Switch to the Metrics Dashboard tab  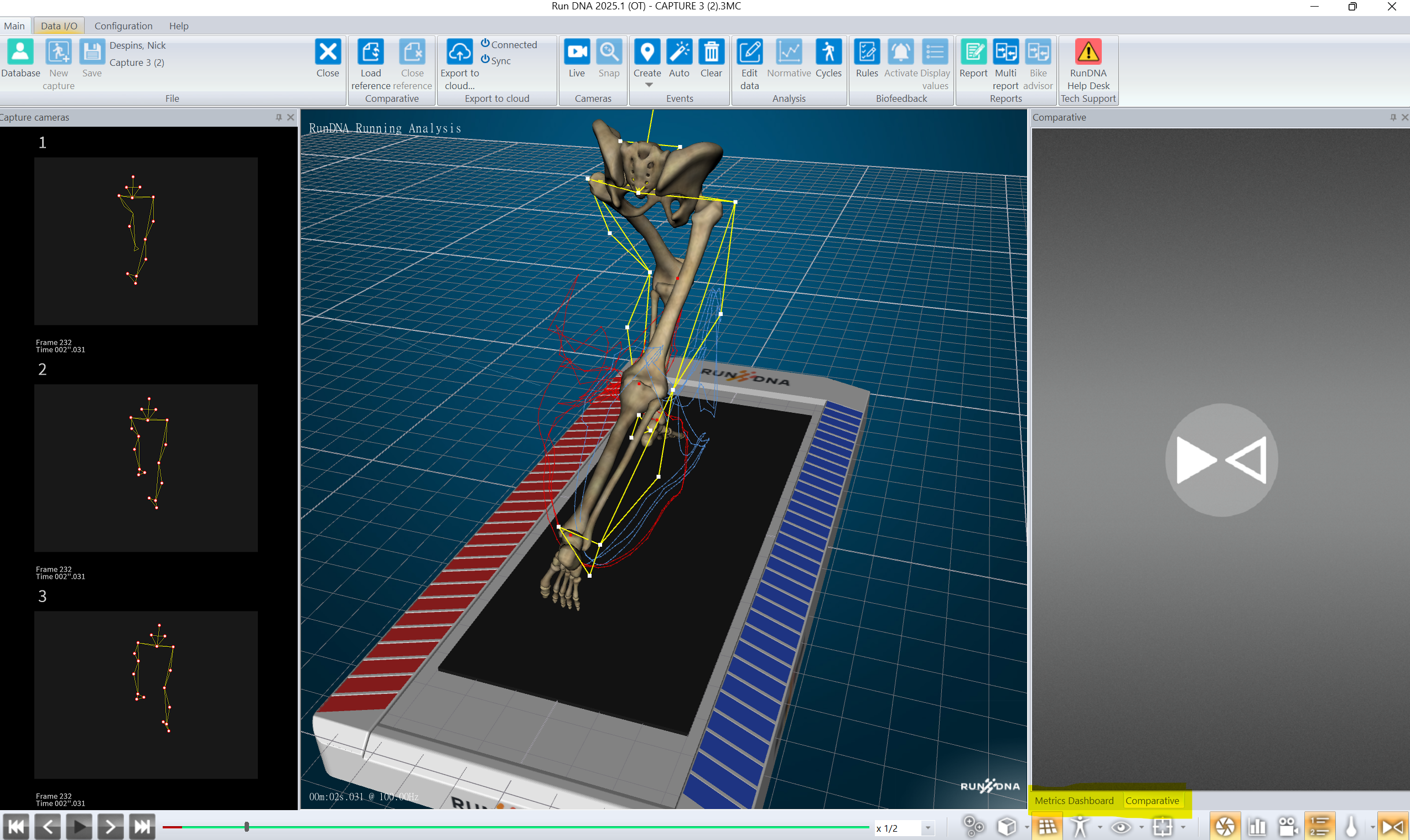tap(1074, 800)
